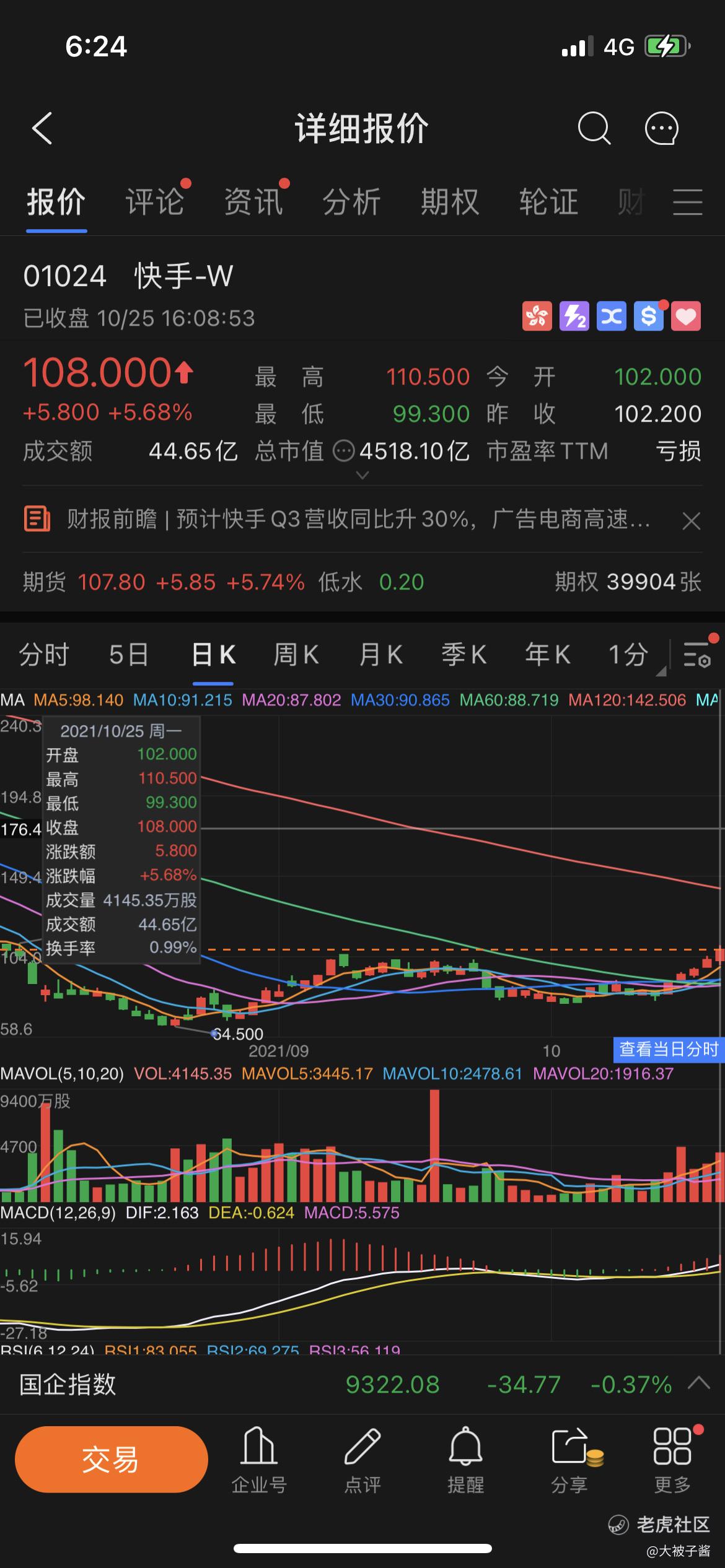The image size is (725, 1568).
Task: Select the 季K chart period
Action: (x=464, y=655)
